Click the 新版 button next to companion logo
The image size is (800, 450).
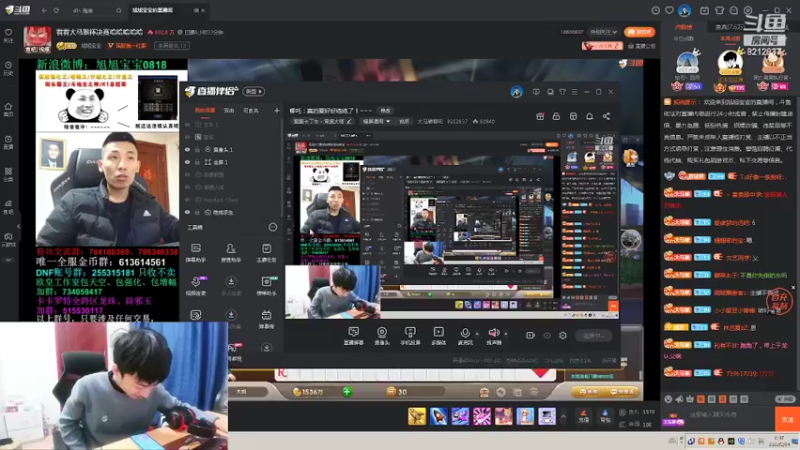pos(254,91)
